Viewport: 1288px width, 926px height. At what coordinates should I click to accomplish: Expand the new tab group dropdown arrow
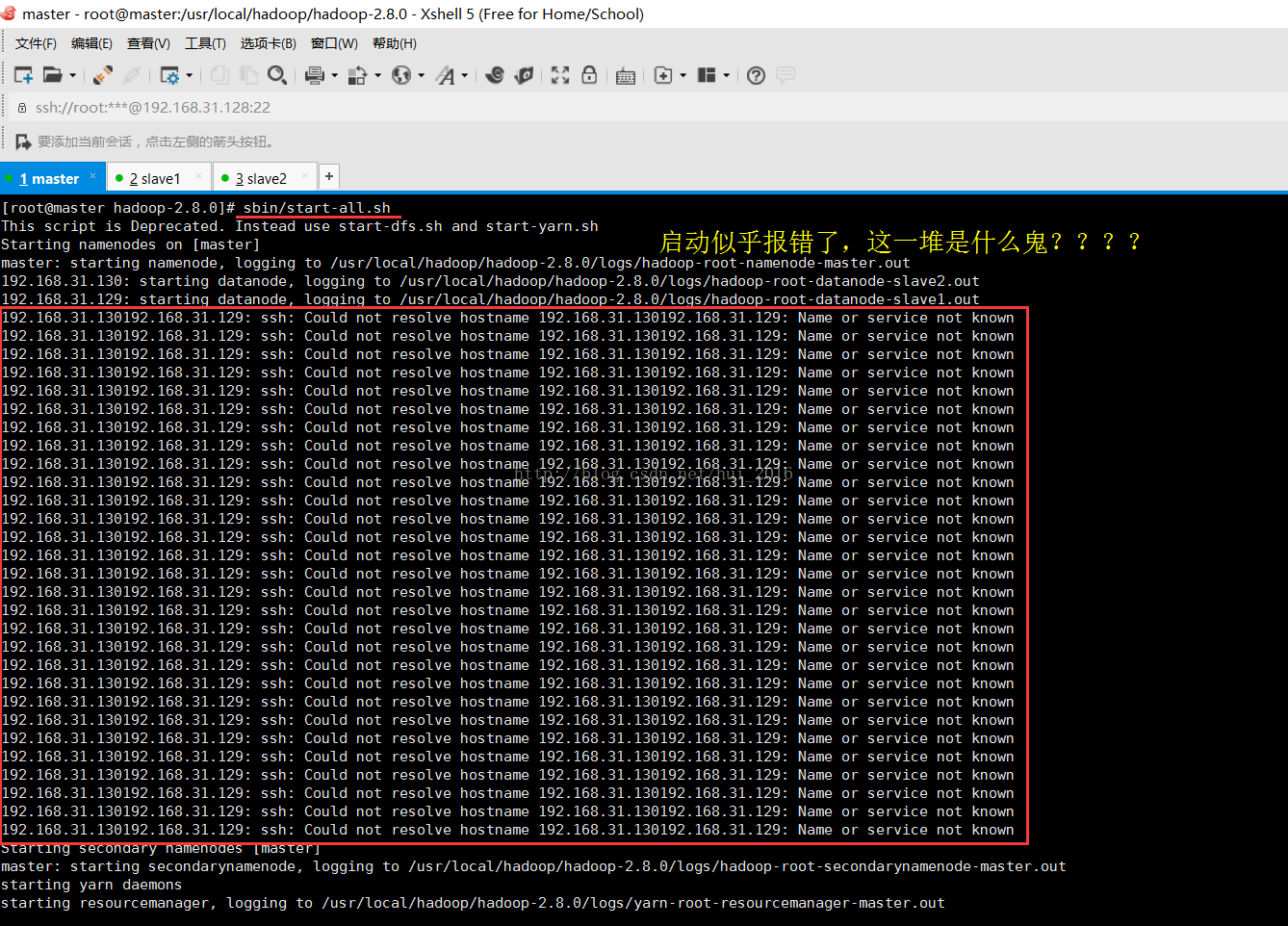[683, 75]
